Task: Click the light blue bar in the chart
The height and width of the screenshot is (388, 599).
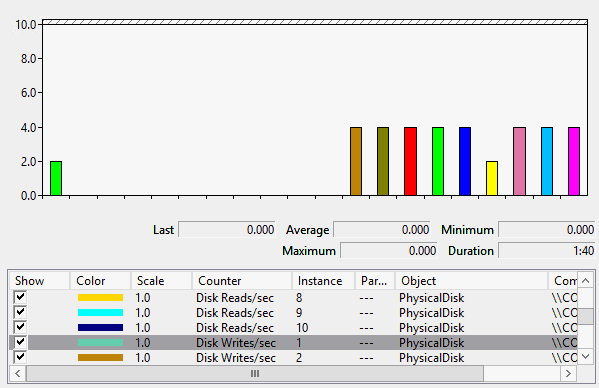Action: click(547, 161)
